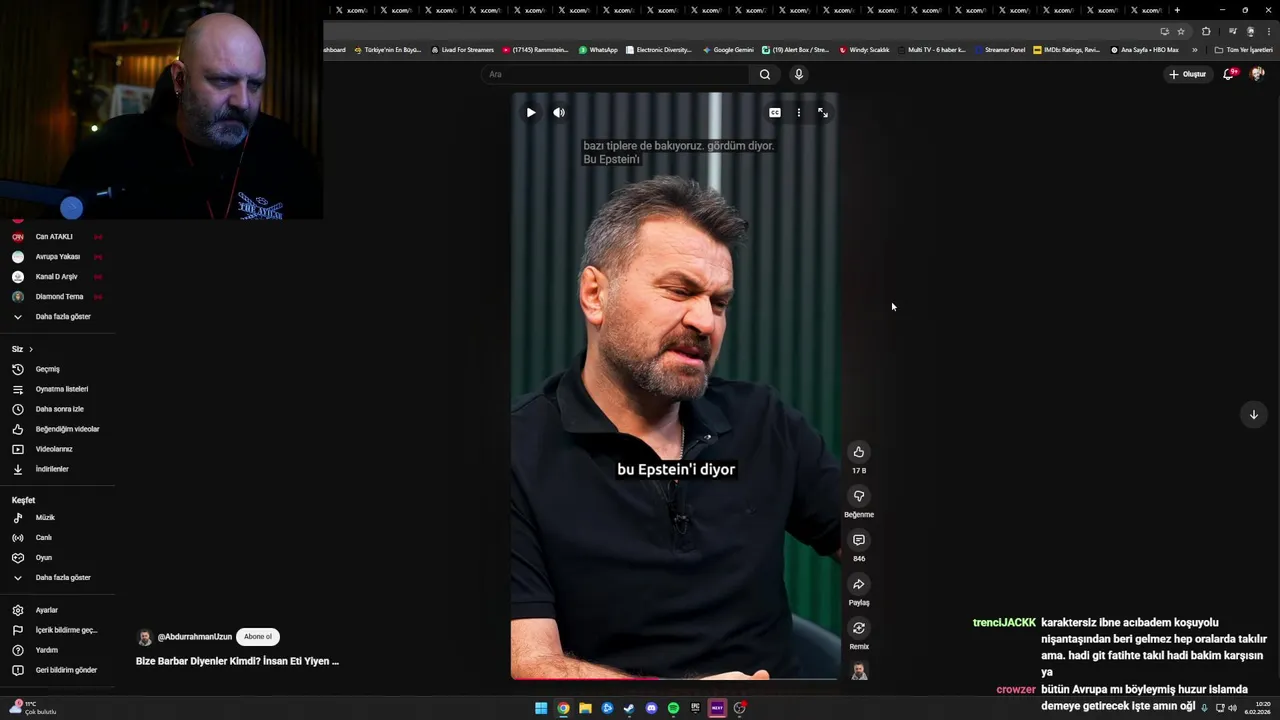Dislike the Short (Beğenme)

click(x=859, y=496)
